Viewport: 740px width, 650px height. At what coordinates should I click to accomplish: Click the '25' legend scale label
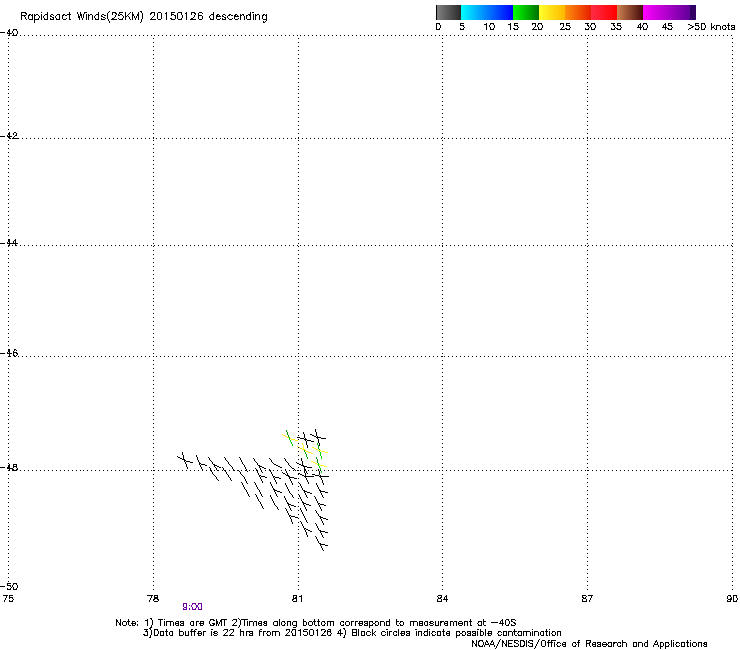pos(565,27)
